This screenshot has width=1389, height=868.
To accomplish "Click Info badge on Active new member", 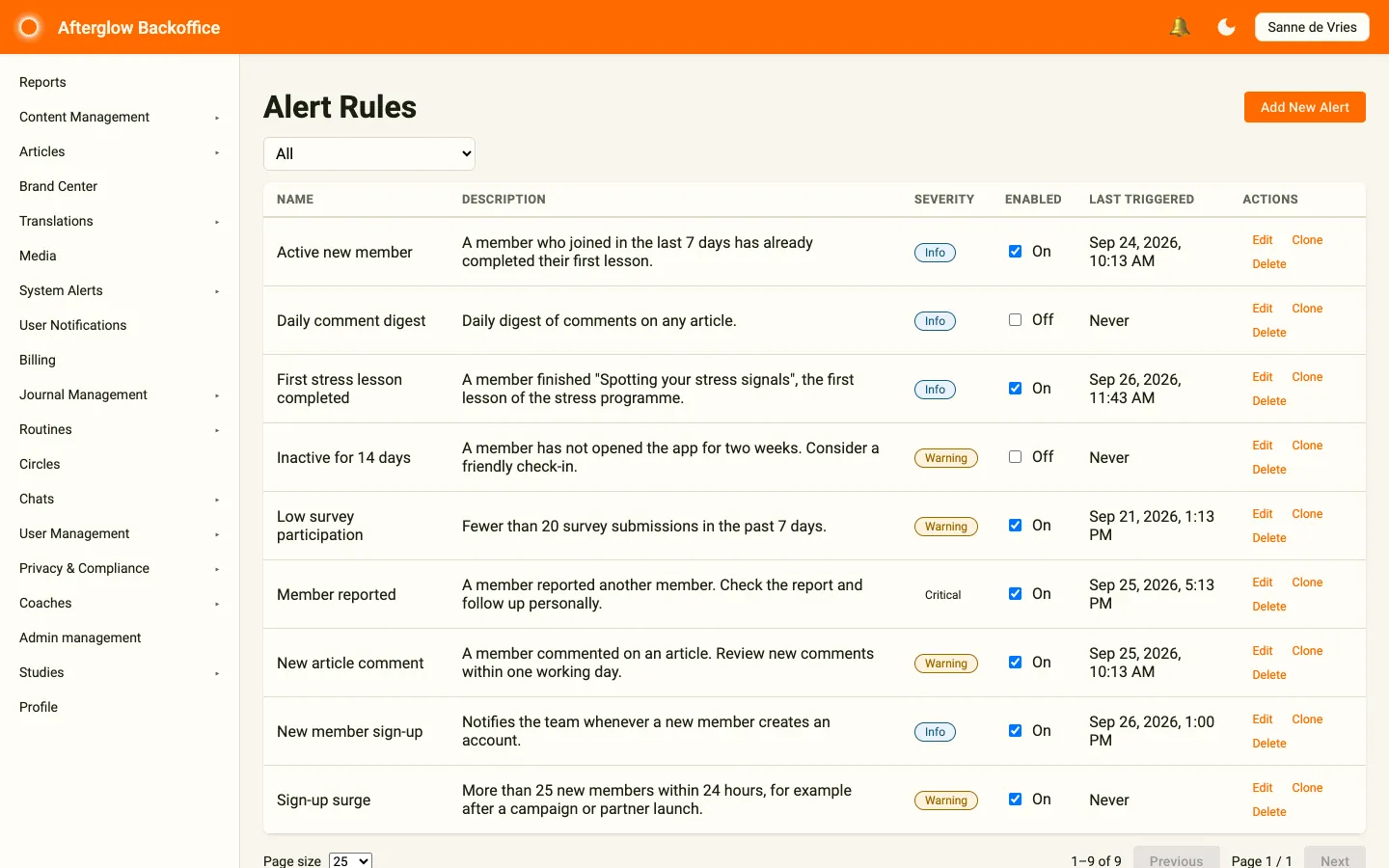I will point(935,253).
